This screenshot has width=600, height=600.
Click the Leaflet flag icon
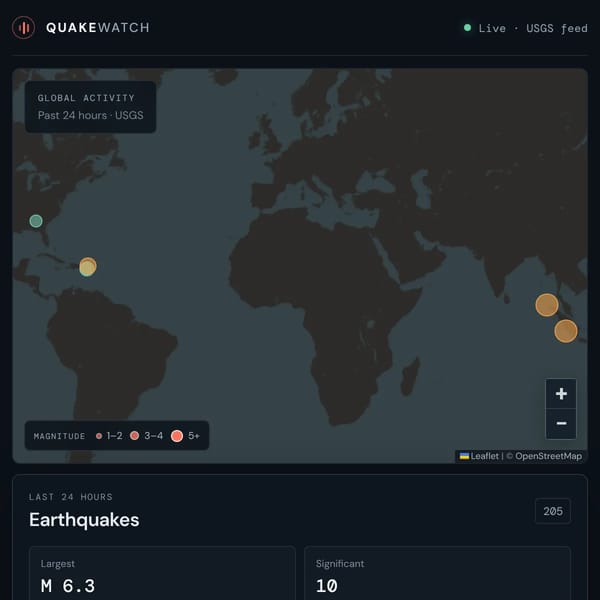pos(464,456)
